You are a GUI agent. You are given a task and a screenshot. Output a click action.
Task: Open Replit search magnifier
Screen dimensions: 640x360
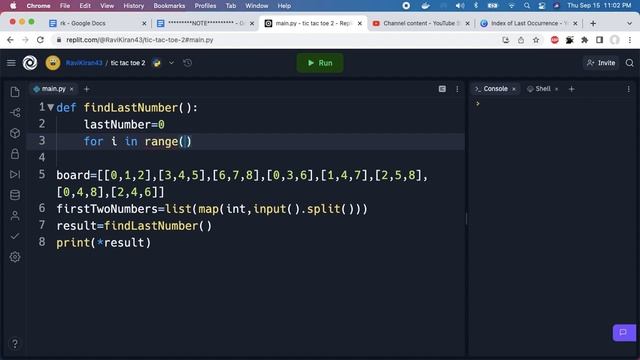629,63
